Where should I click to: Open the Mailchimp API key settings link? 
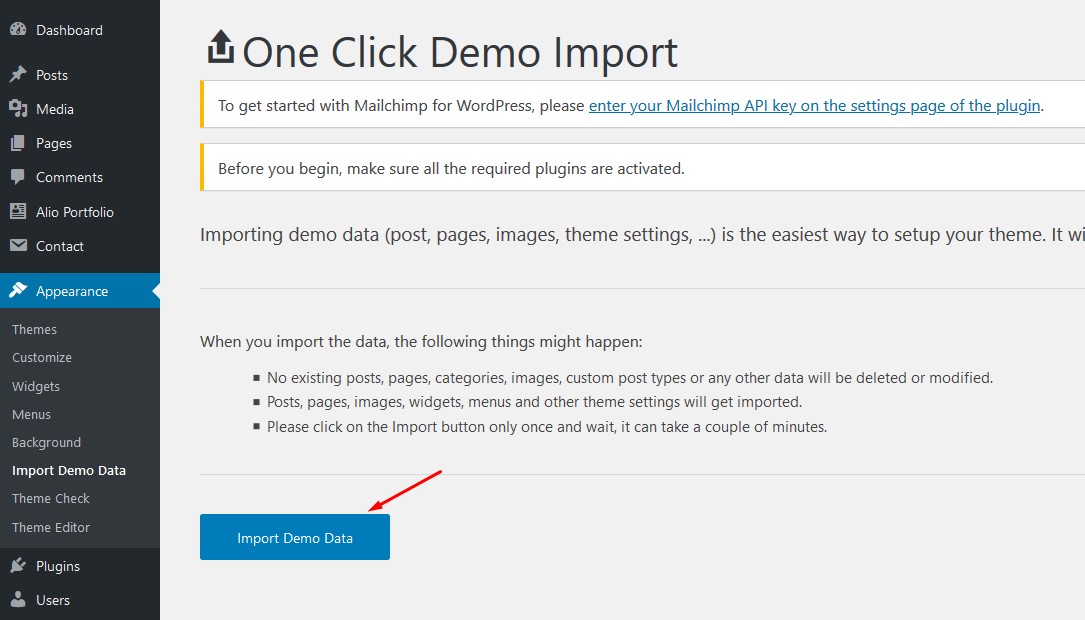click(814, 106)
